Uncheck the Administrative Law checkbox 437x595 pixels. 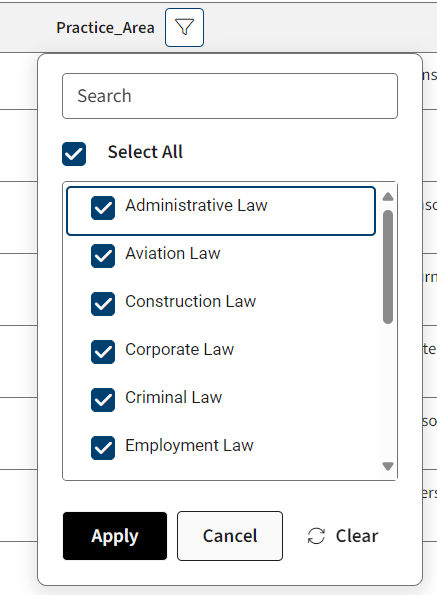103,208
